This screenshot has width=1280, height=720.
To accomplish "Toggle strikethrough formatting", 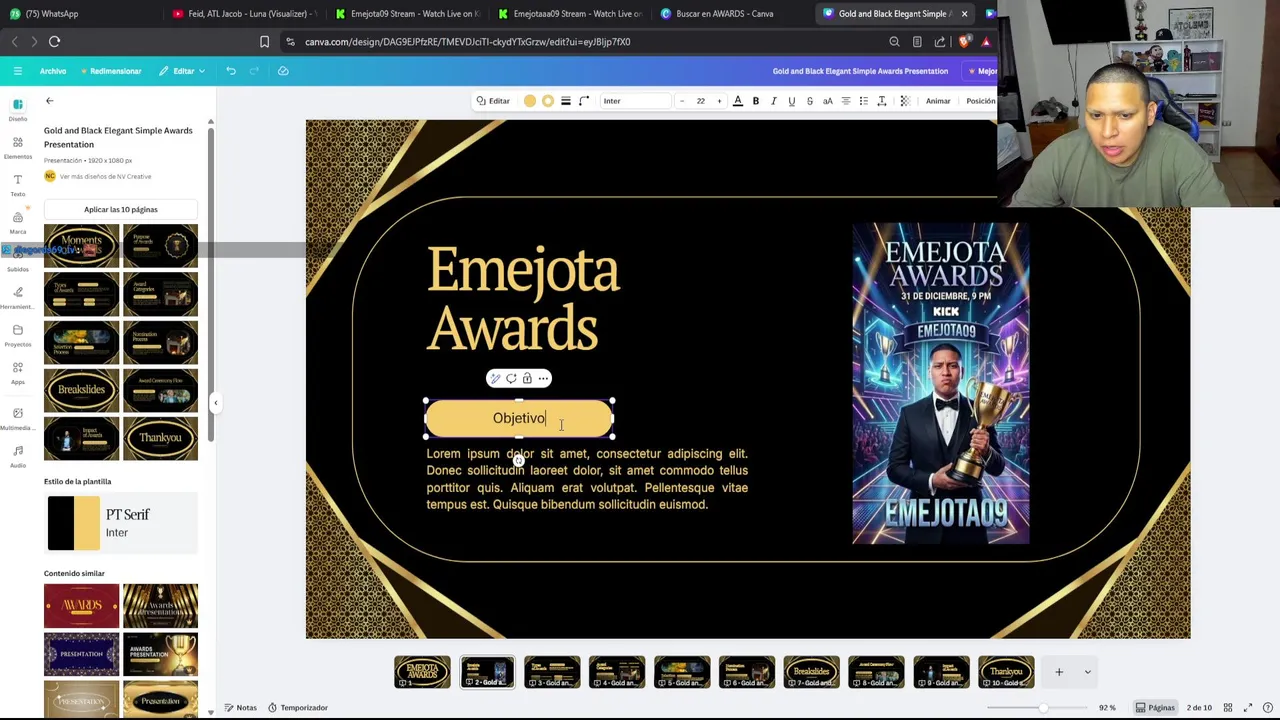I will tap(810, 101).
